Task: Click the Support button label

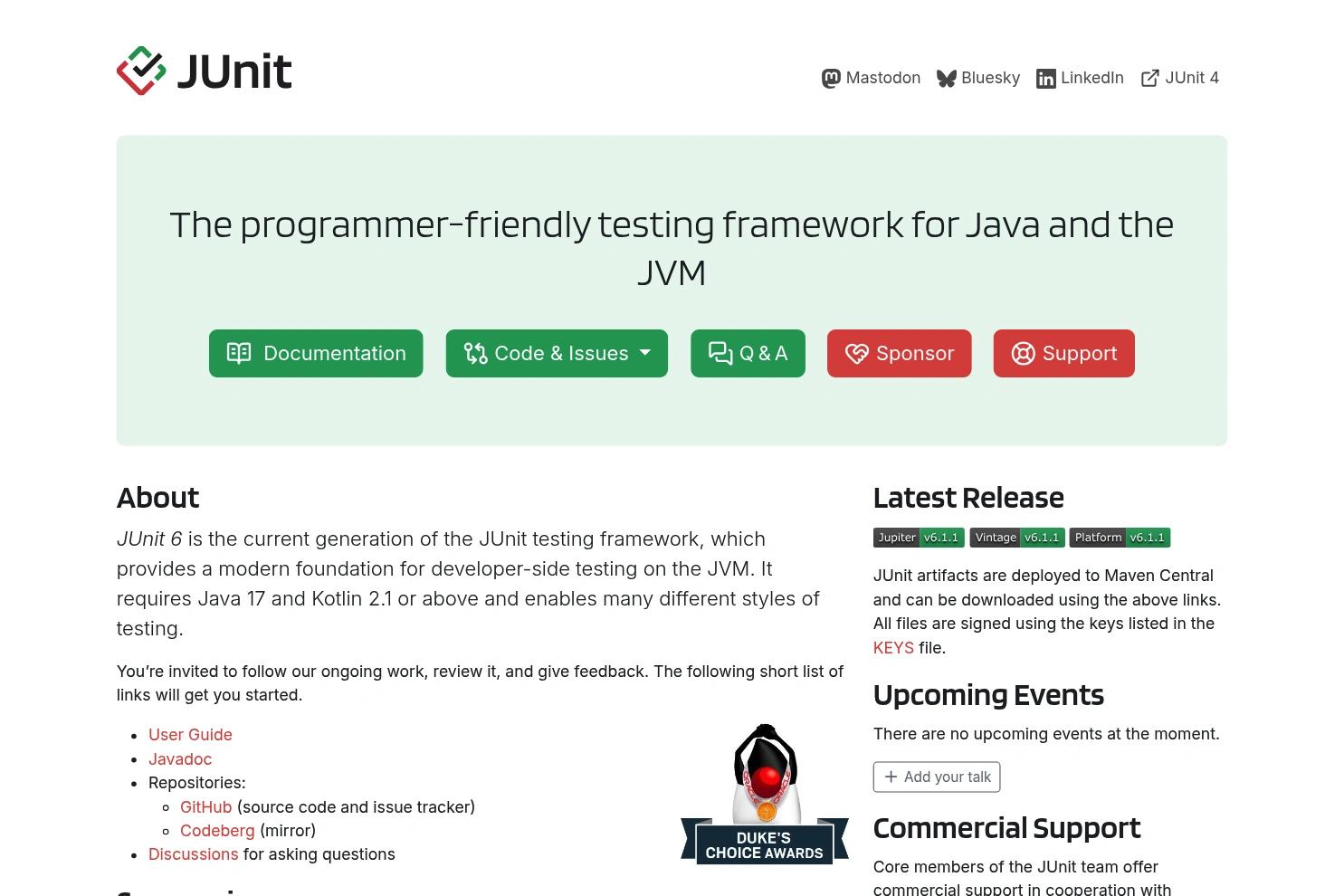Action: (x=1080, y=353)
